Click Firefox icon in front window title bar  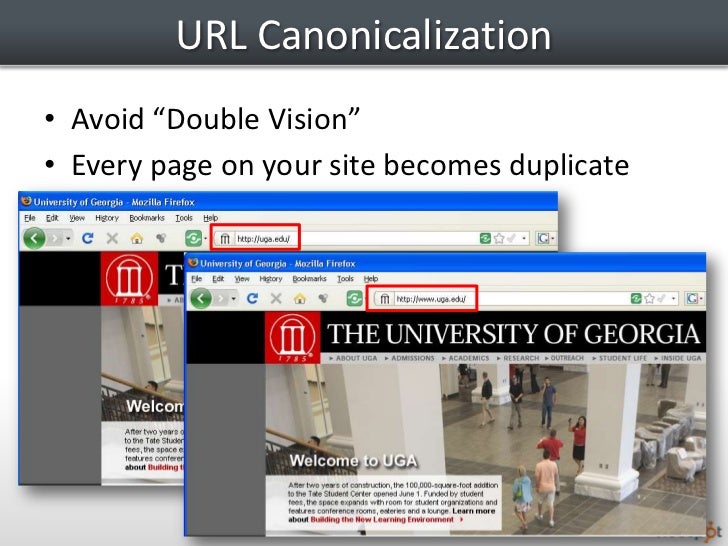pos(193,263)
